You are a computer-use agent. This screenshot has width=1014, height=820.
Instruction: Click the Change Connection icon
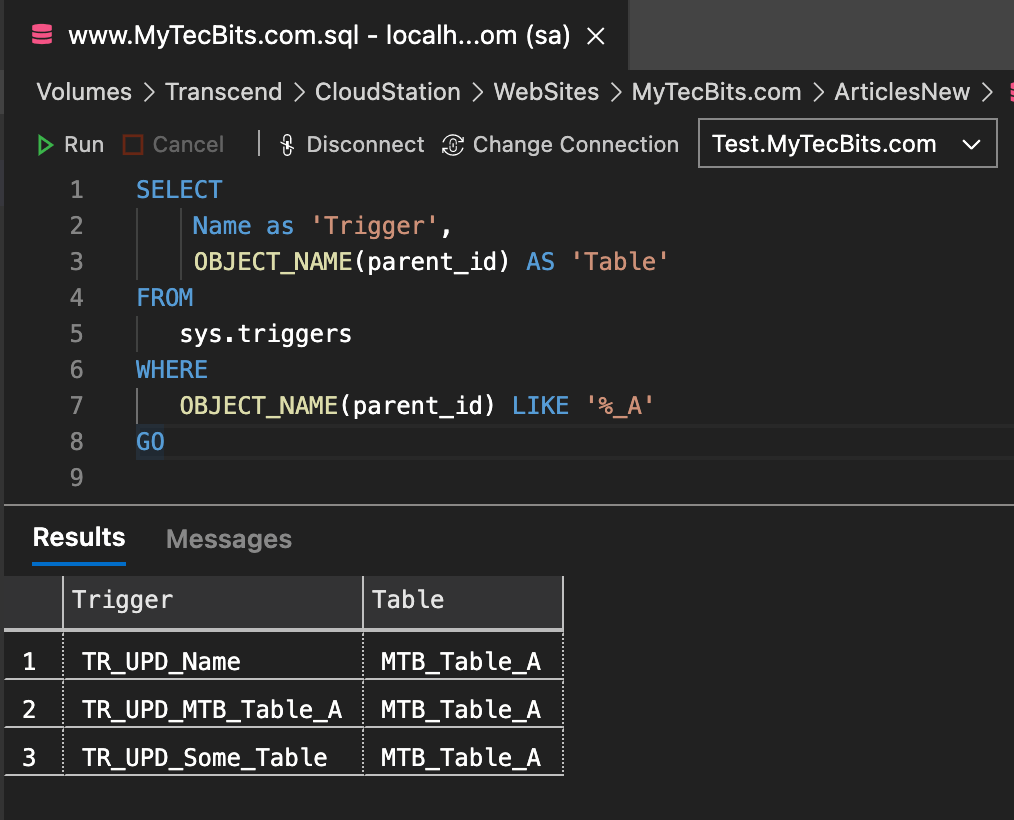click(x=453, y=145)
